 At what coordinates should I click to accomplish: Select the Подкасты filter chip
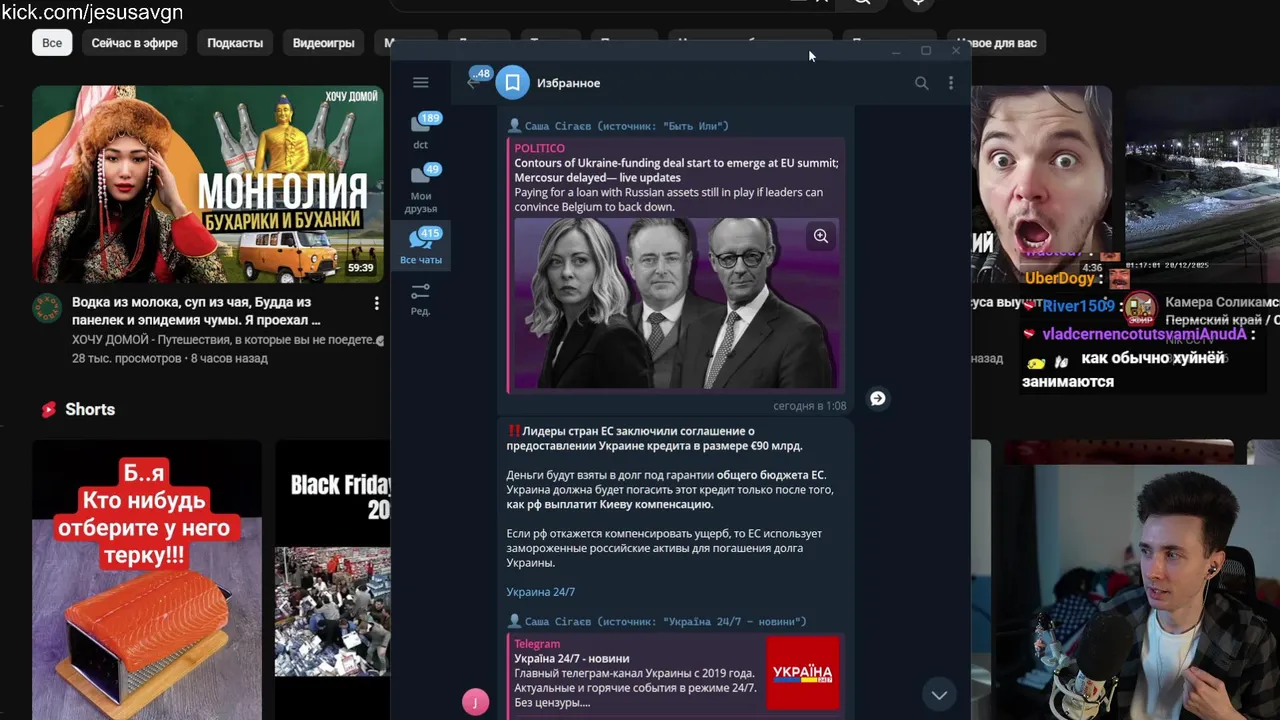tap(235, 43)
